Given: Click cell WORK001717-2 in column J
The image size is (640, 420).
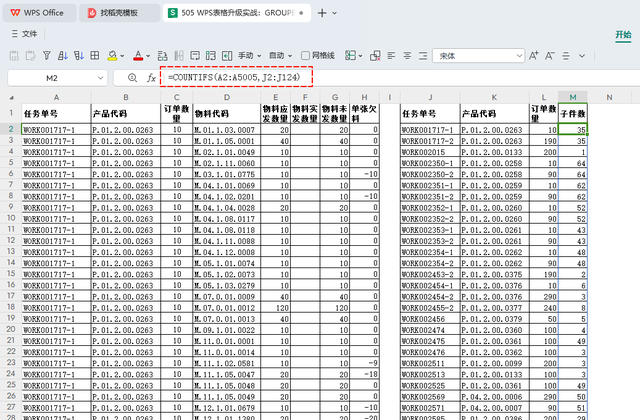Looking at the screenshot, I should coord(430,141).
